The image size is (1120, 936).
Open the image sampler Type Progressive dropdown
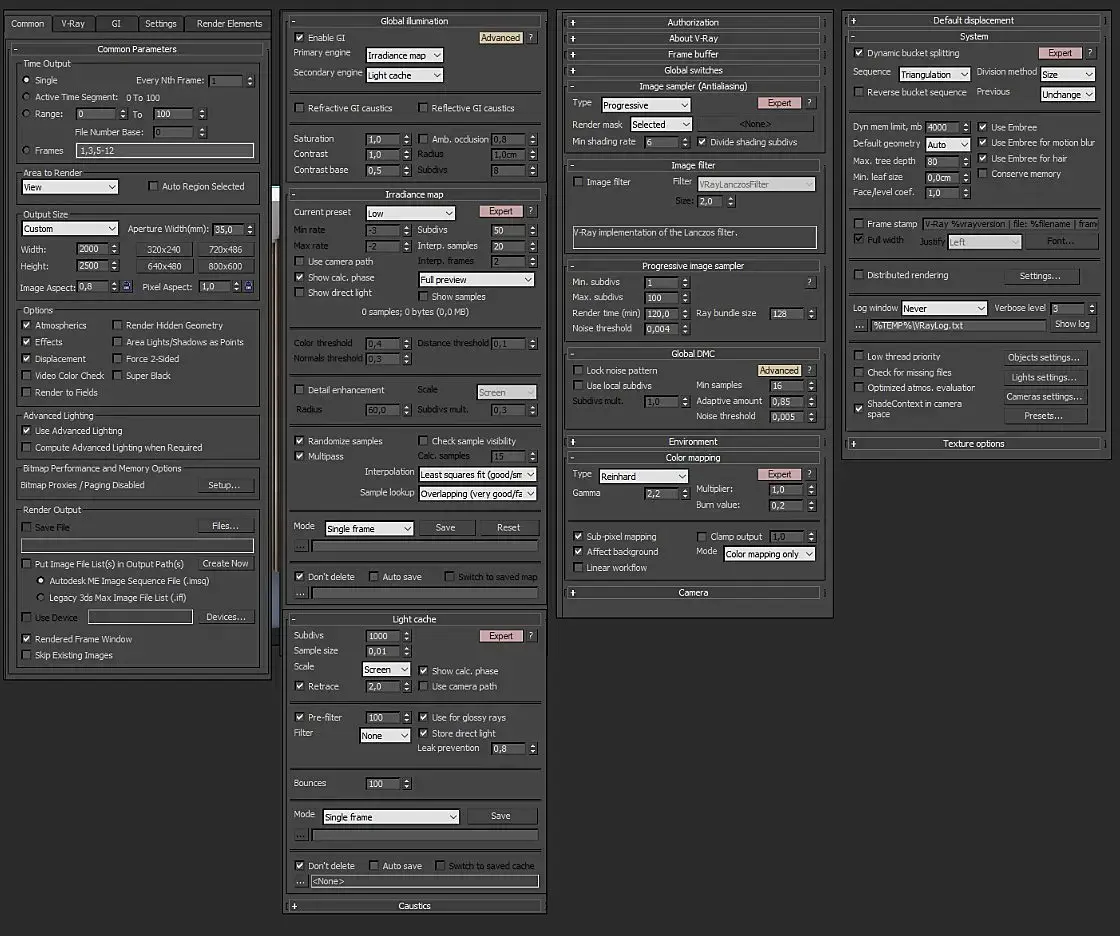(x=646, y=106)
